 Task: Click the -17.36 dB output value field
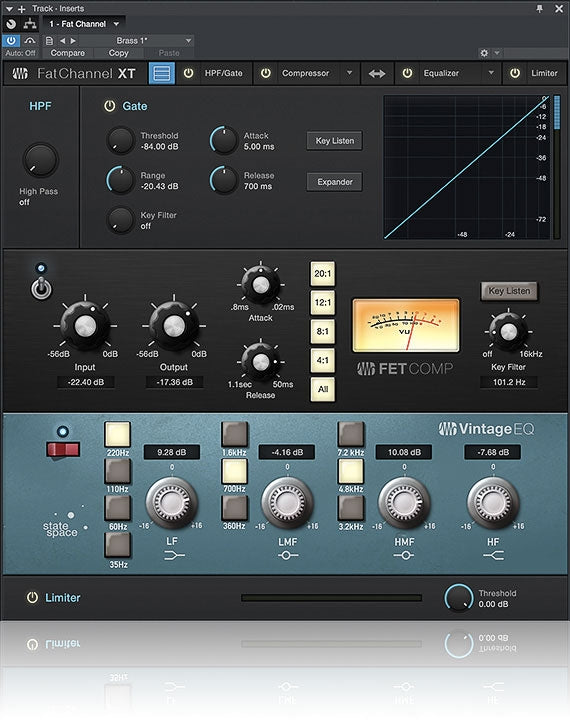175,382
